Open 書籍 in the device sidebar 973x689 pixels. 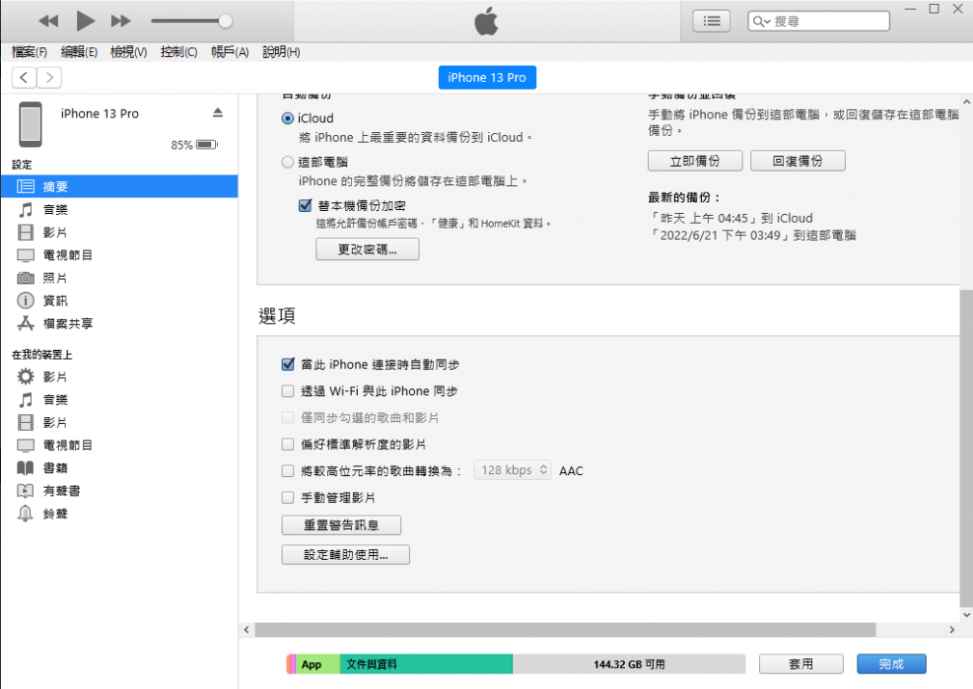[x=54, y=468]
